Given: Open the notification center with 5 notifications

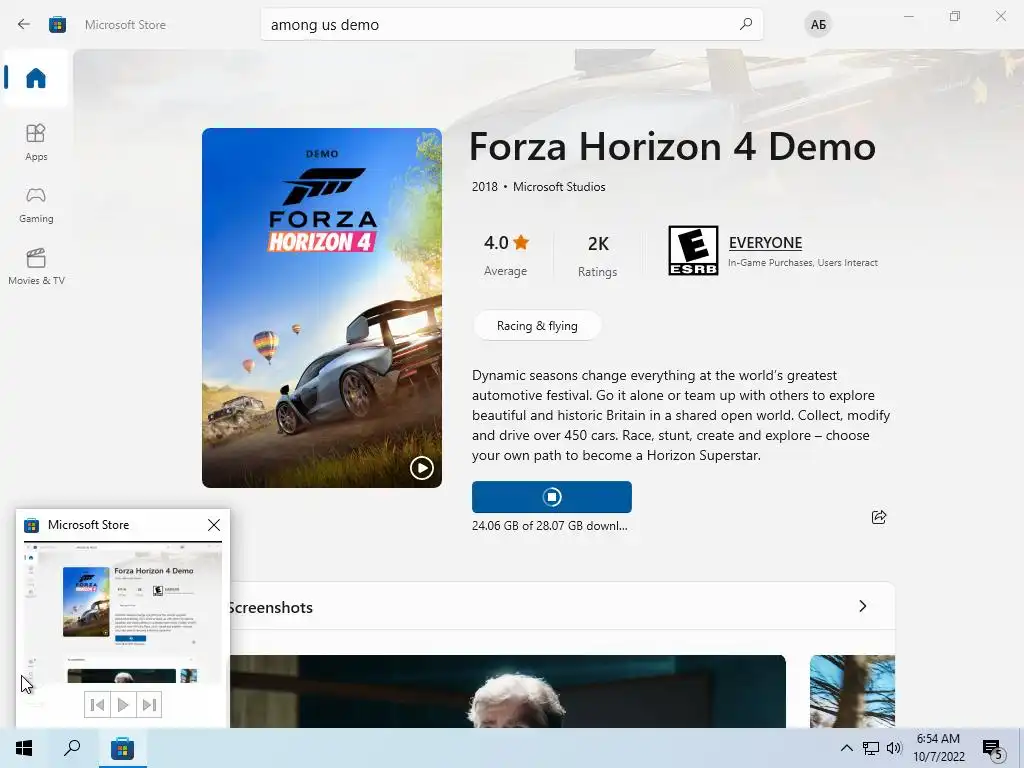Looking at the screenshot, I should 993,749.
